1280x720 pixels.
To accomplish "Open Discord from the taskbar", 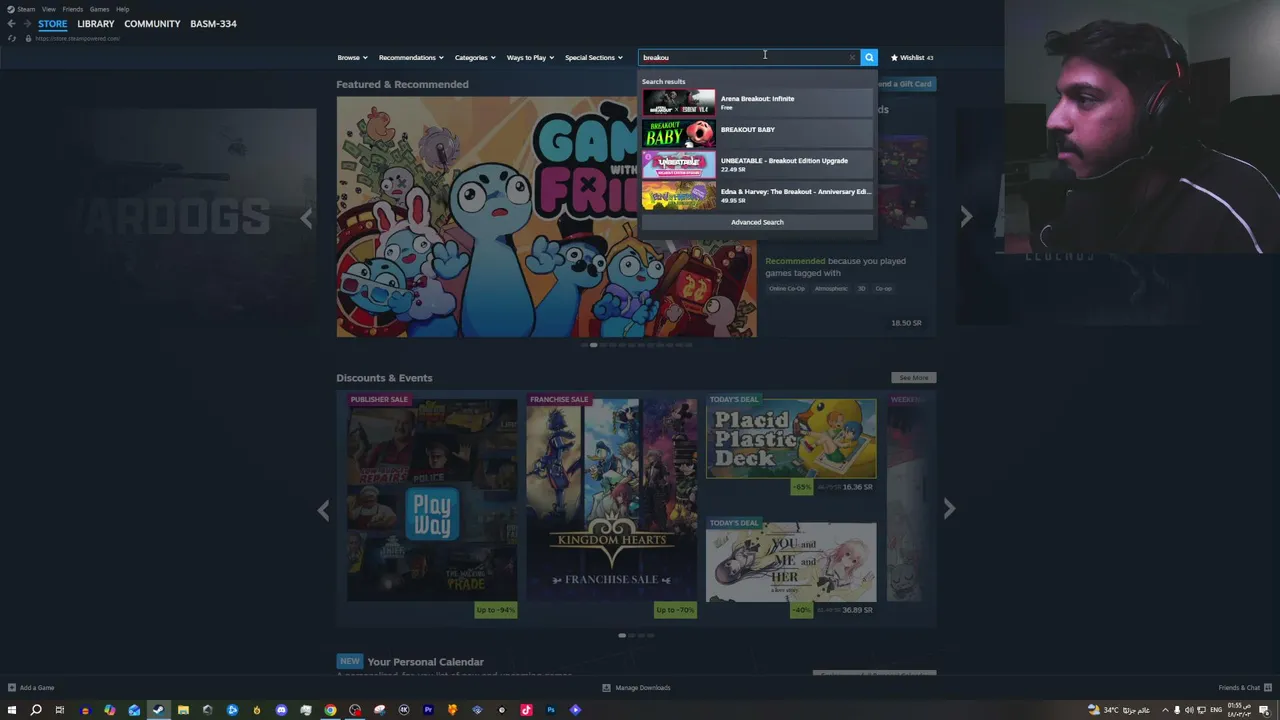I will click(281, 710).
